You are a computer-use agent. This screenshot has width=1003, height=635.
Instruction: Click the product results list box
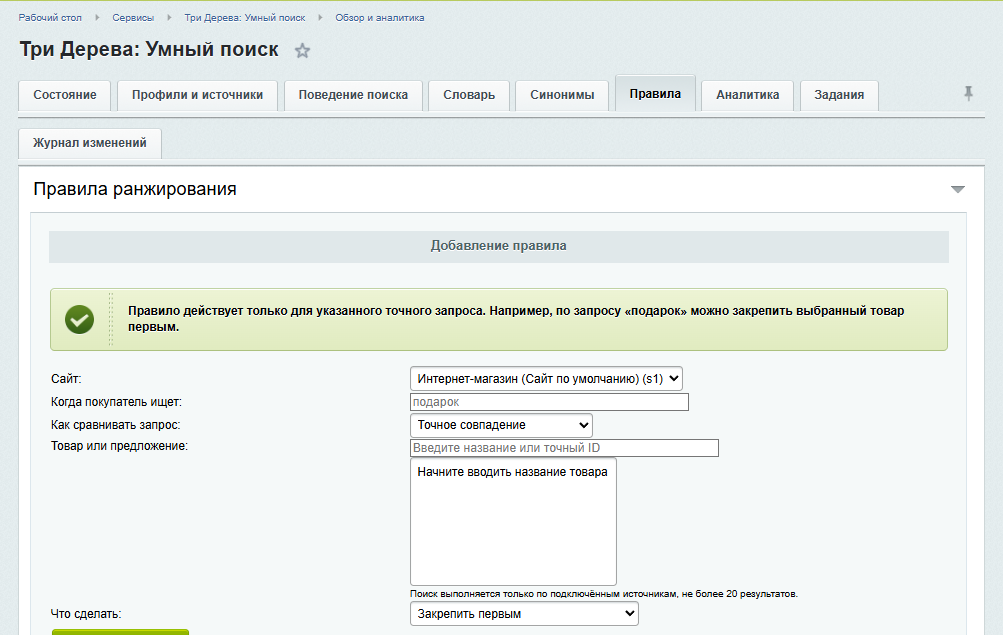513,522
